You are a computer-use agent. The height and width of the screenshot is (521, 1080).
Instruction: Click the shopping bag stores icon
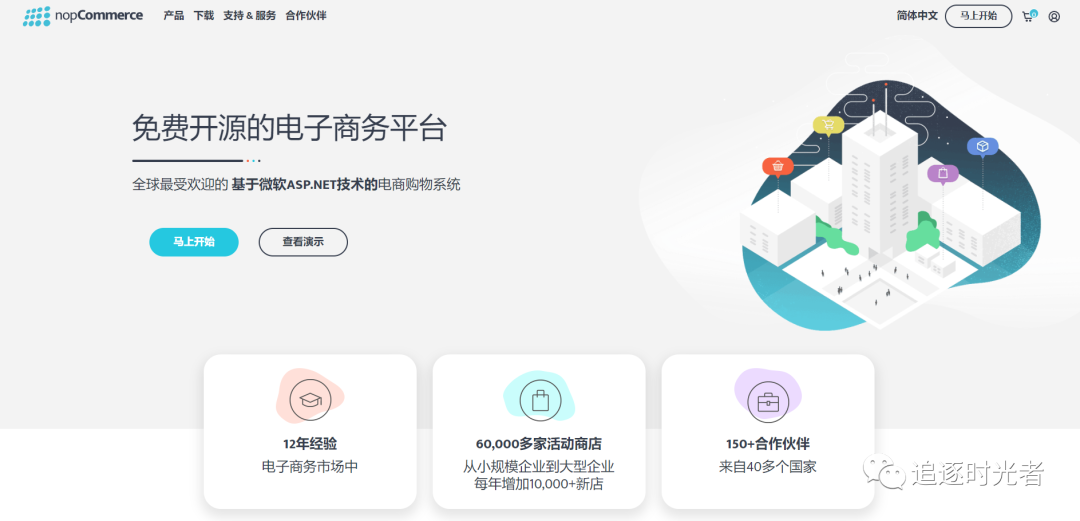click(x=540, y=400)
